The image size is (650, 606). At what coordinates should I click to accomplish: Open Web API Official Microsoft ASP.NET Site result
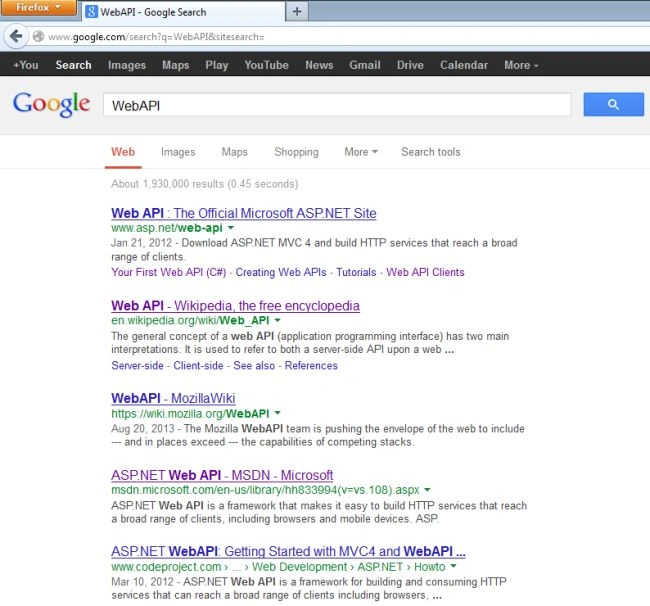(x=244, y=213)
